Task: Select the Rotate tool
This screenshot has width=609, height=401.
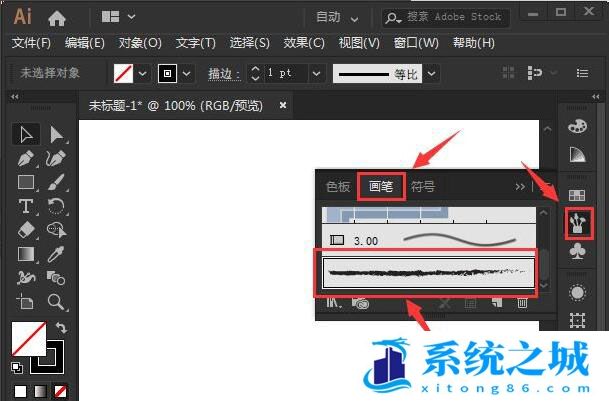Action: tap(57, 206)
